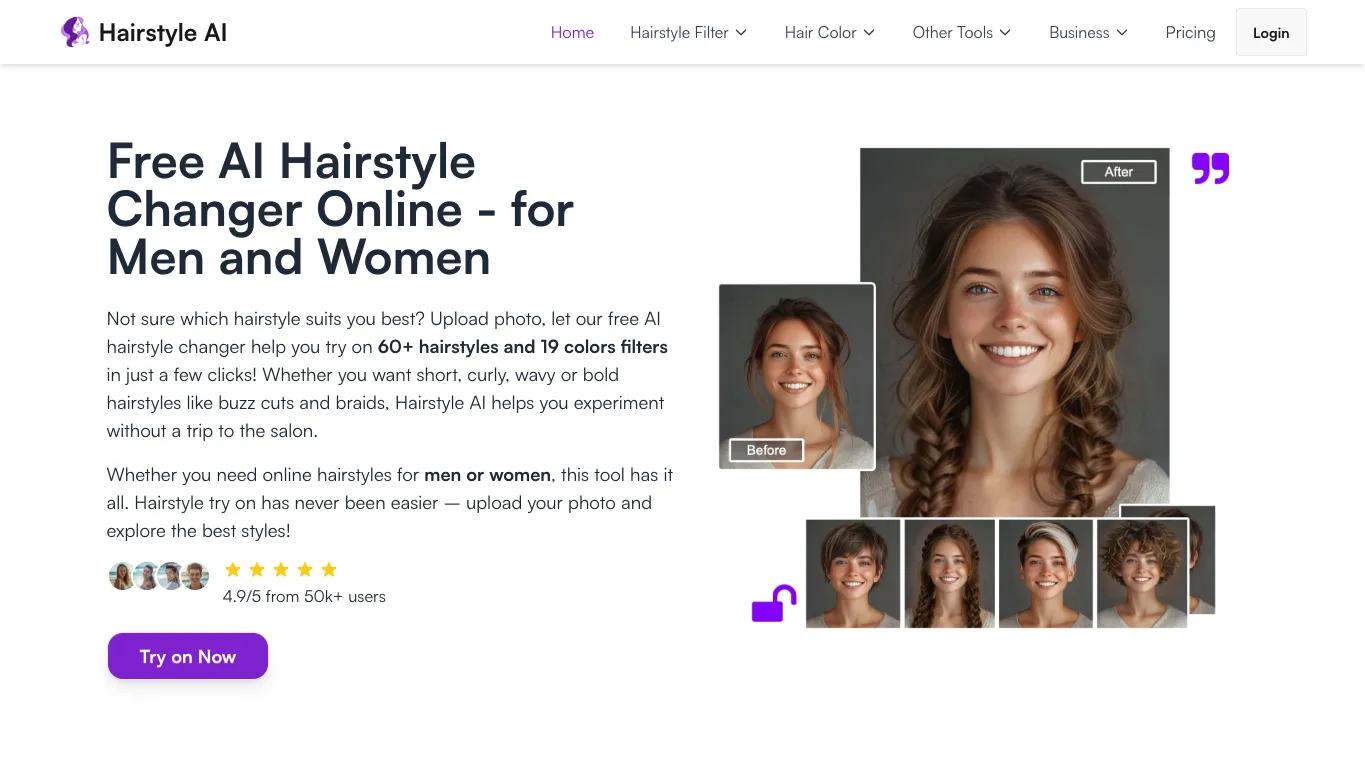Expand the Hairstyle Filter dropdown
Viewport: 1365px width, 768px height.
point(689,32)
